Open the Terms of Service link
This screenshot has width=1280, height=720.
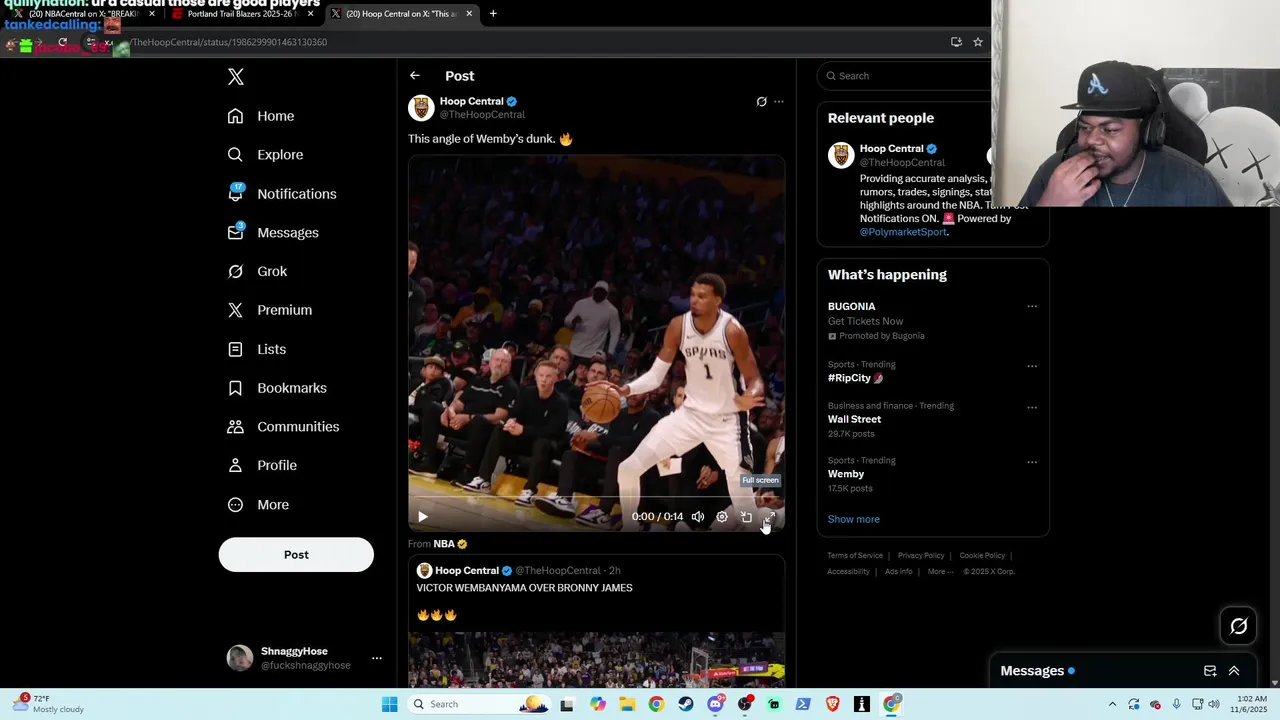click(x=855, y=556)
